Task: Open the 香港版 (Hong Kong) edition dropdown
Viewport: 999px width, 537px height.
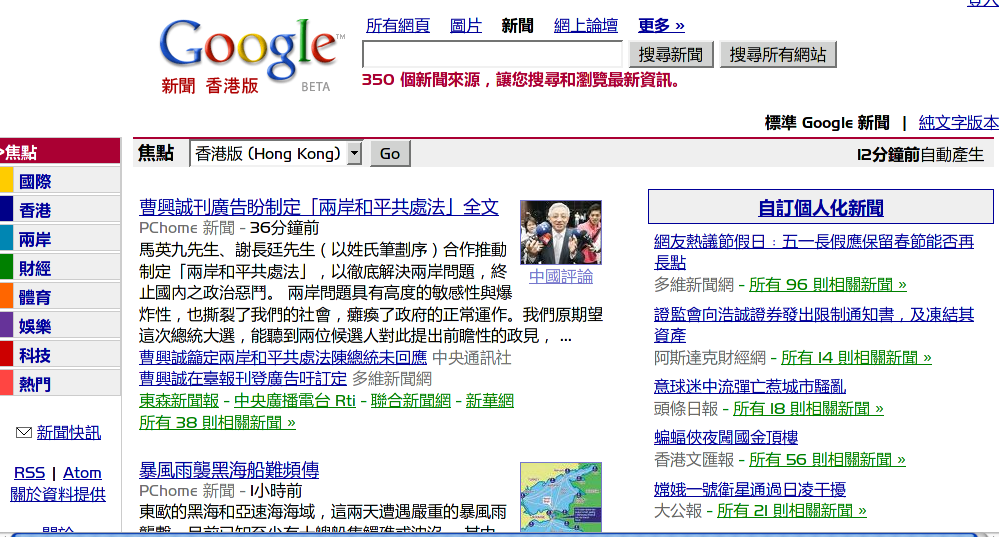Action: click(x=276, y=154)
